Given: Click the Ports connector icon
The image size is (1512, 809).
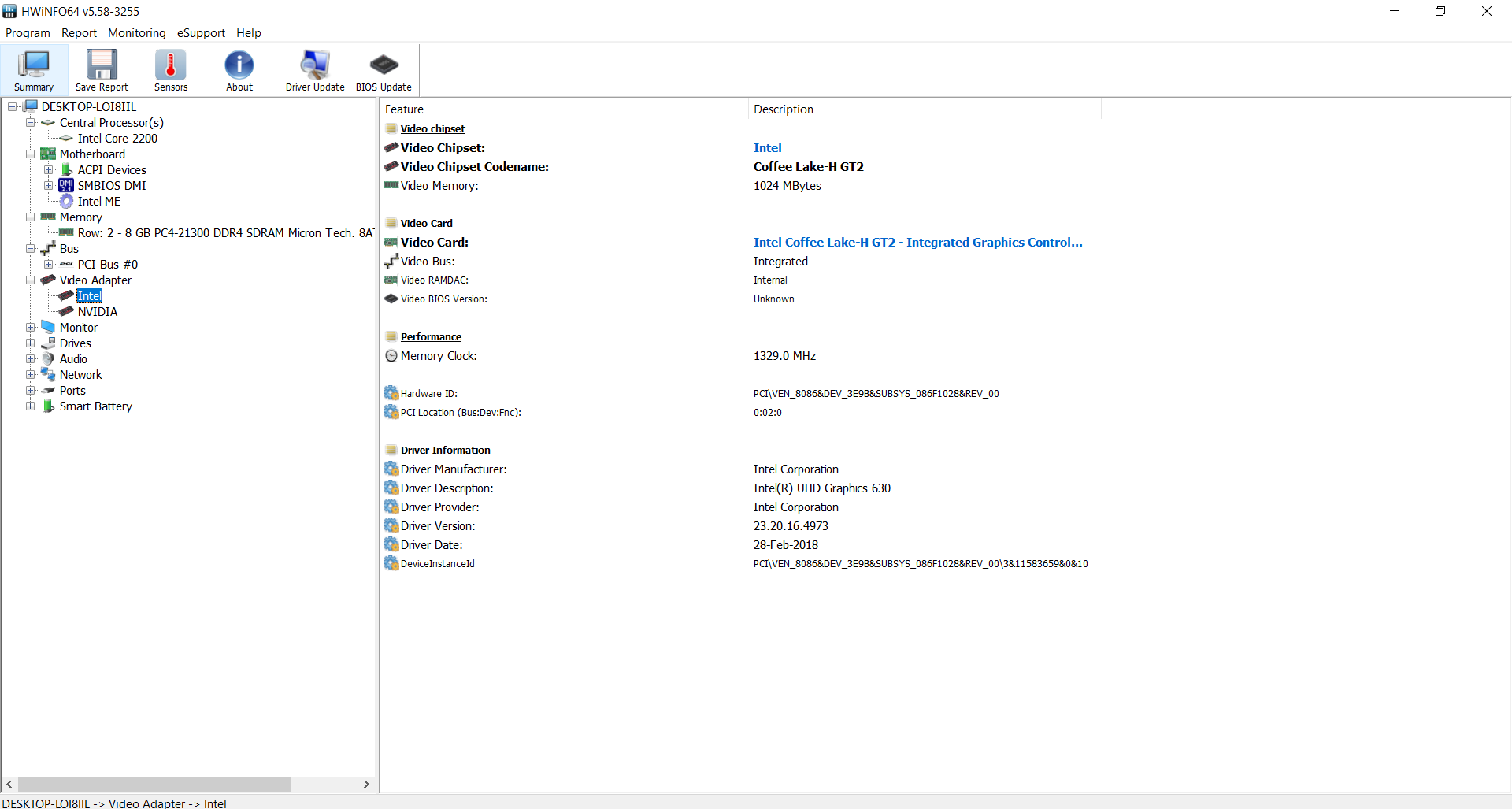Looking at the screenshot, I should 48,390.
